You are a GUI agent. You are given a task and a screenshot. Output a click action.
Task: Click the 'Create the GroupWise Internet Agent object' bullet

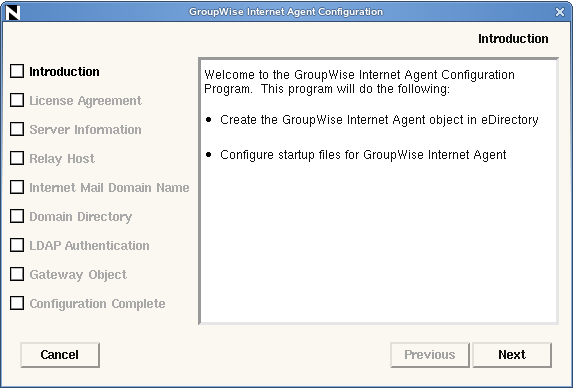pyautogui.click(x=379, y=120)
